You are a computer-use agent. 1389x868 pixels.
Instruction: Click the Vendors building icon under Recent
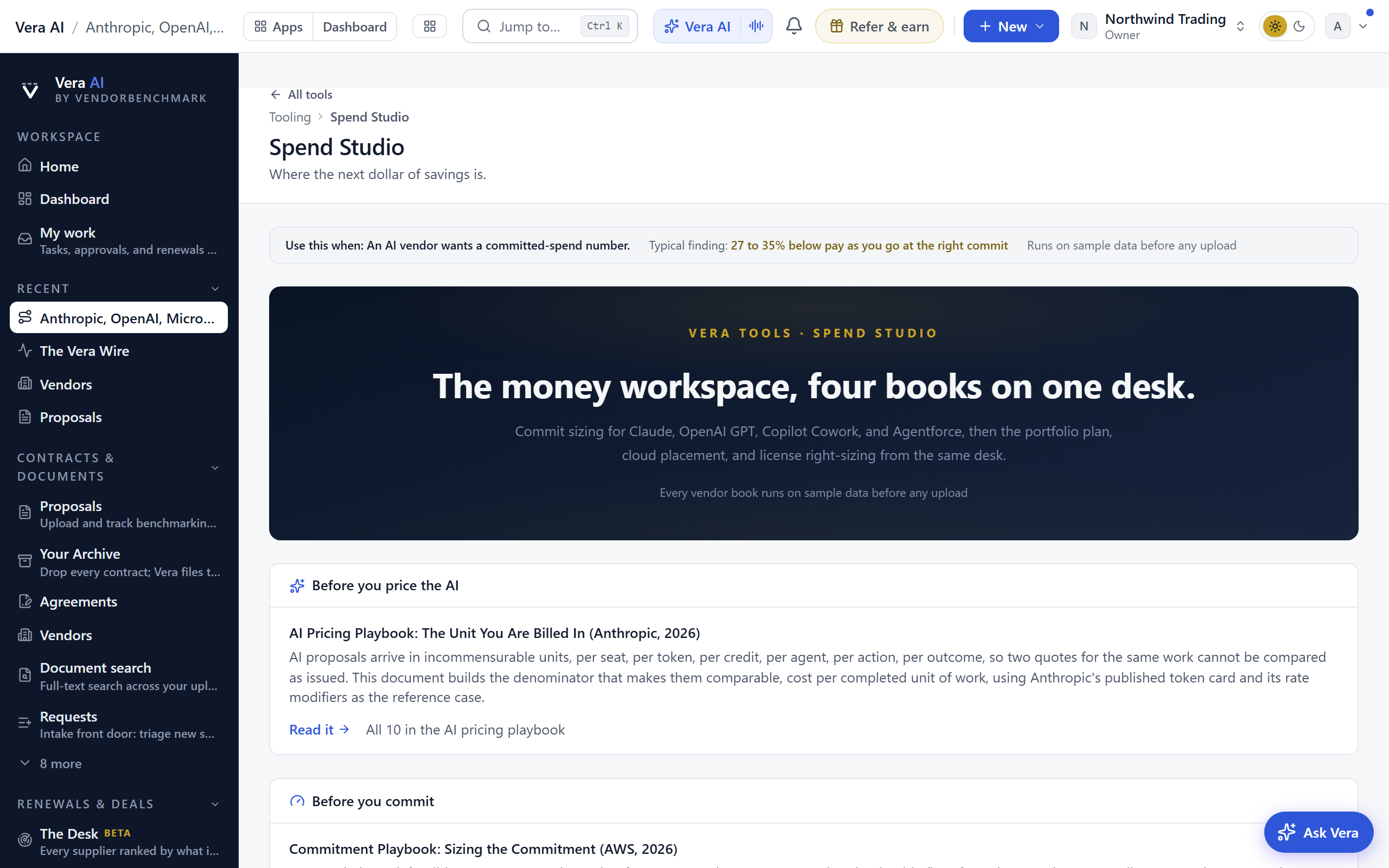coord(24,384)
